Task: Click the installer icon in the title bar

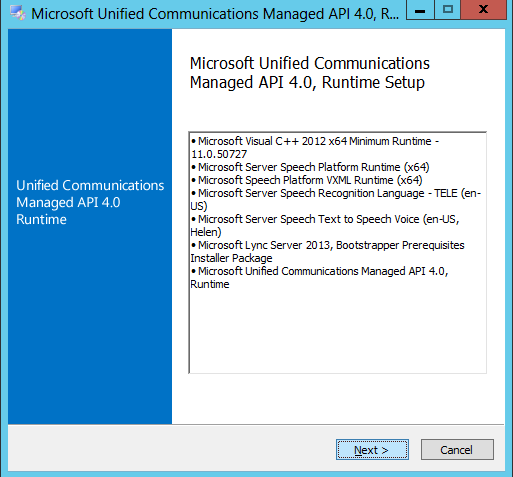Action: 18,13
